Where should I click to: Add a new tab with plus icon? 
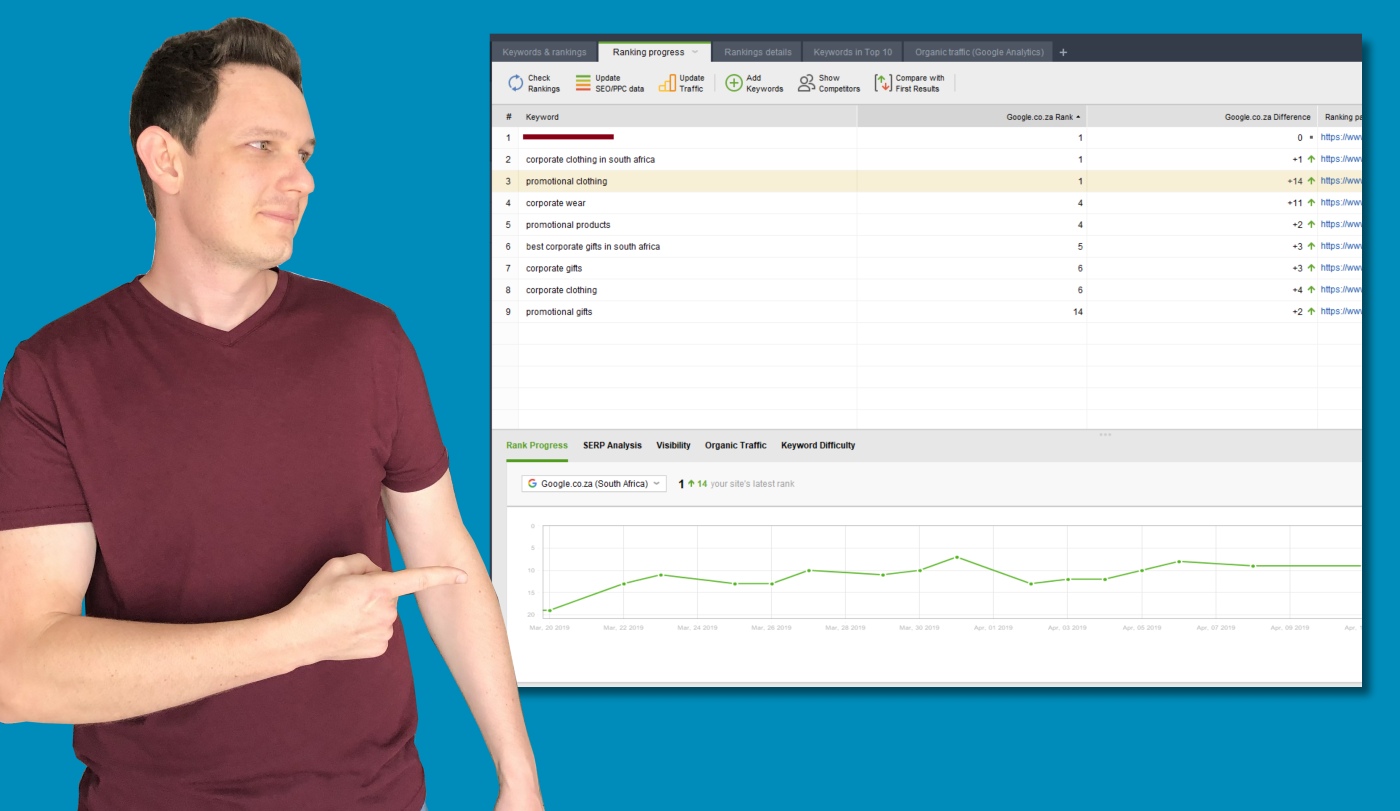(1063, 53)
